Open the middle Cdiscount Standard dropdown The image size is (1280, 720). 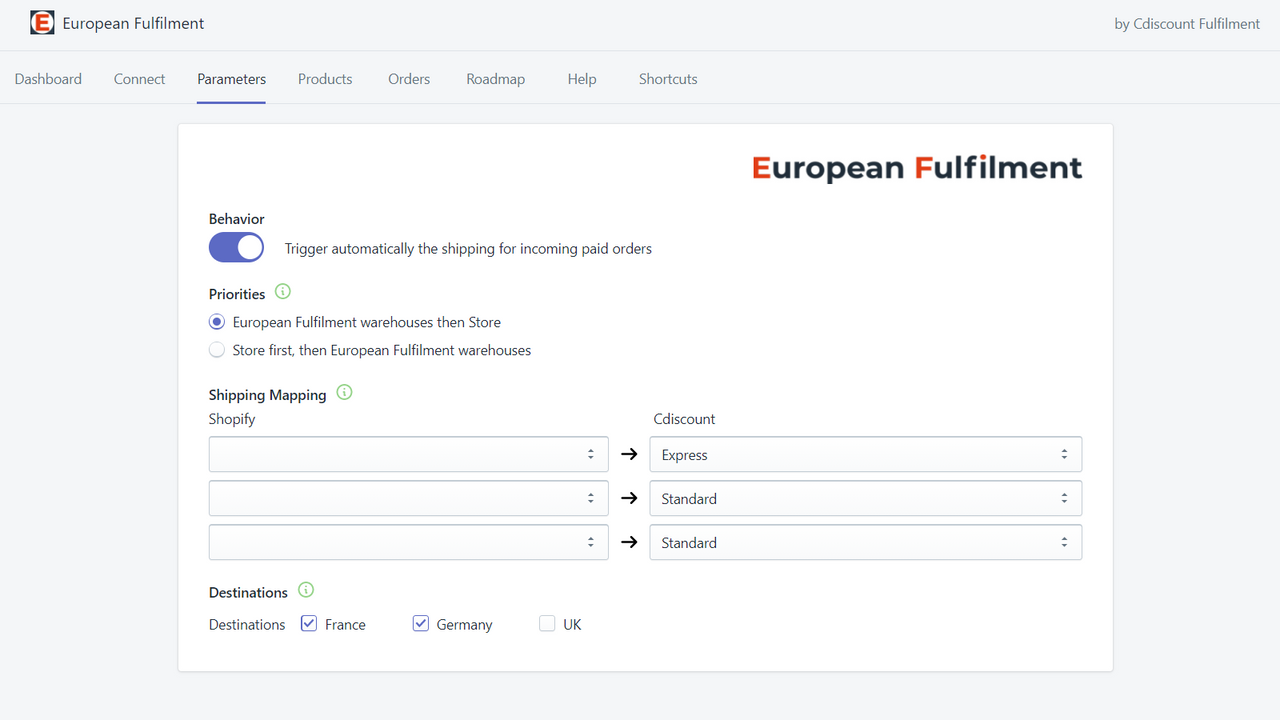(x=866, y=498)
